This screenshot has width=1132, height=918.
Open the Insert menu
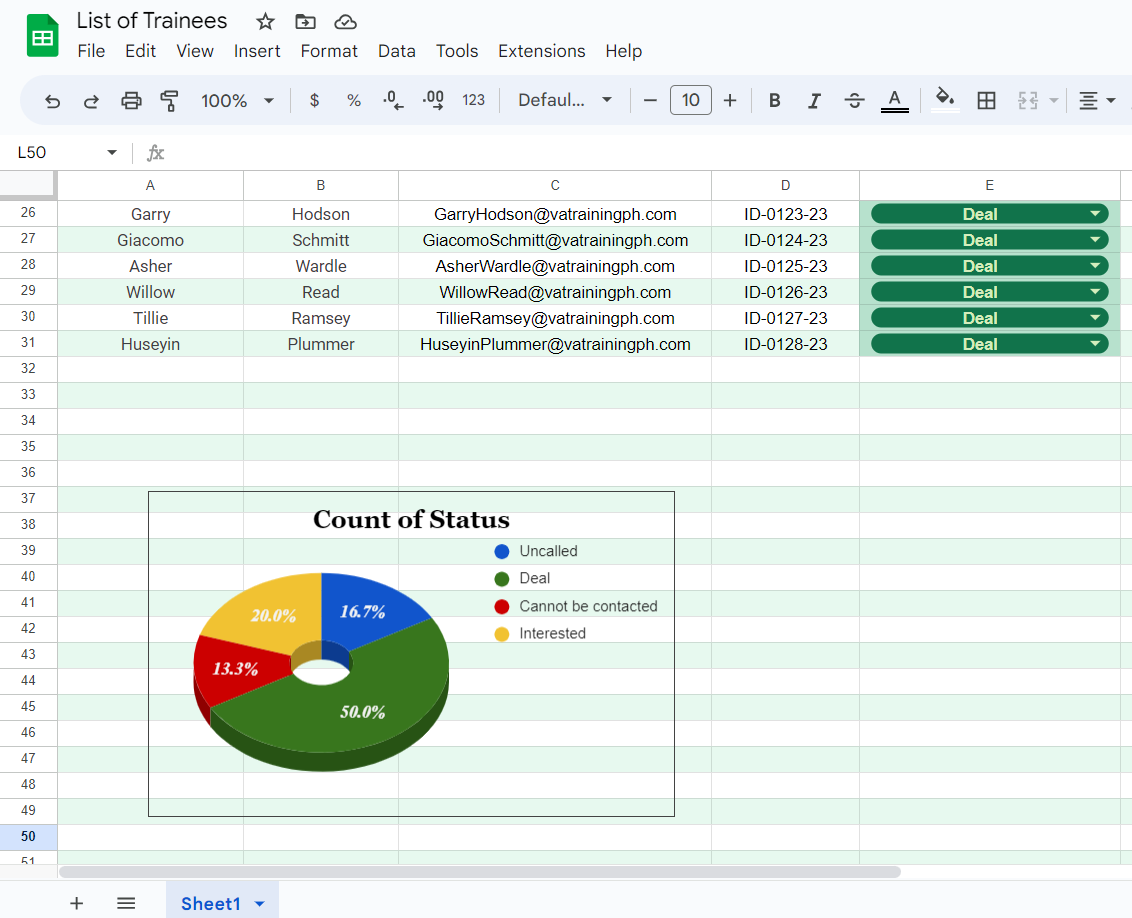[257, 51]
